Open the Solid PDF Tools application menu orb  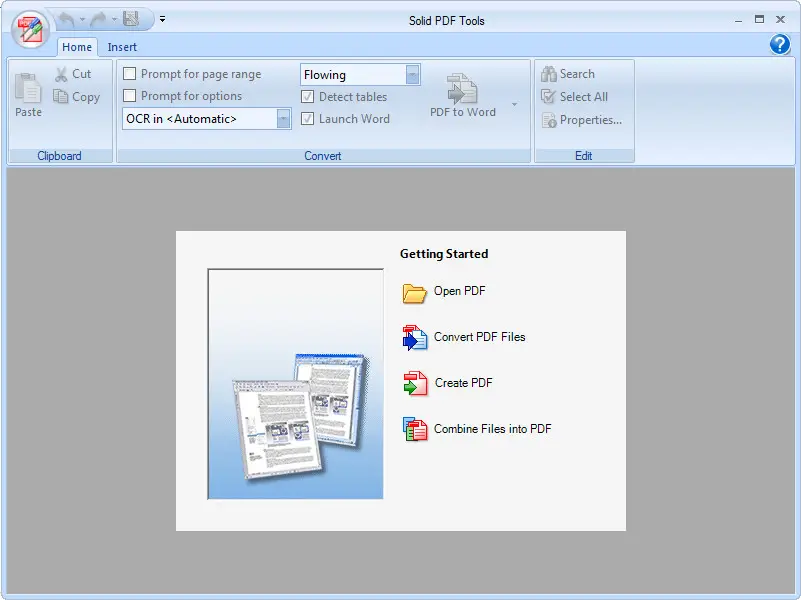(30, 30)
